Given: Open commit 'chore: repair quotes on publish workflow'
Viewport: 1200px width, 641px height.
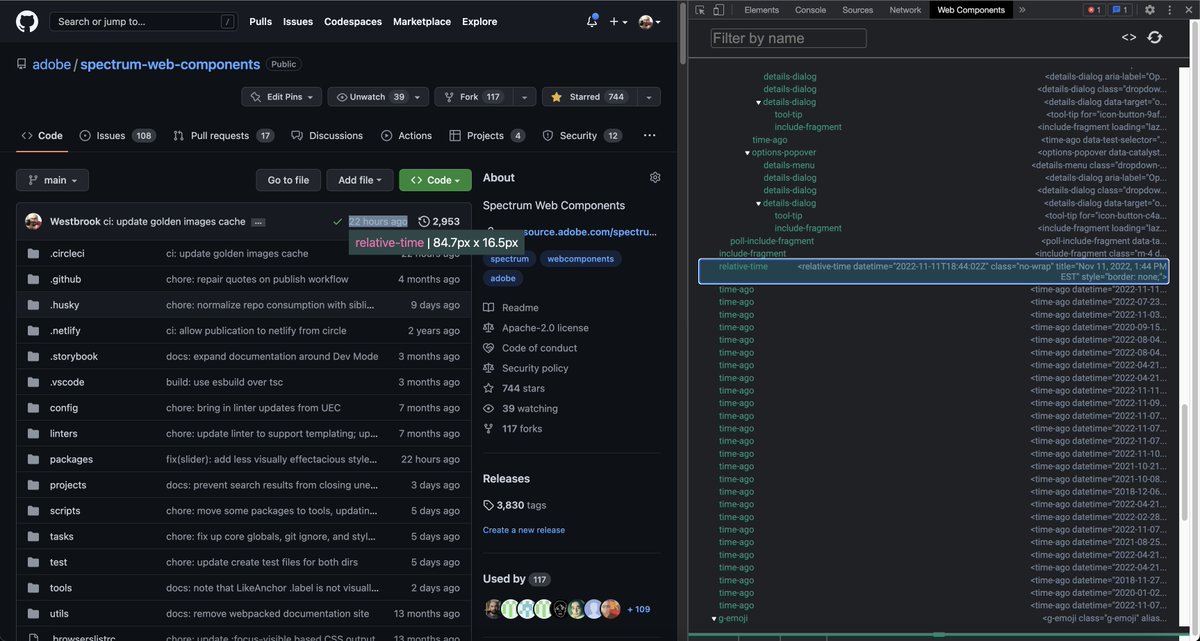Looking at the screenshot, I should [x=257, y=279].
